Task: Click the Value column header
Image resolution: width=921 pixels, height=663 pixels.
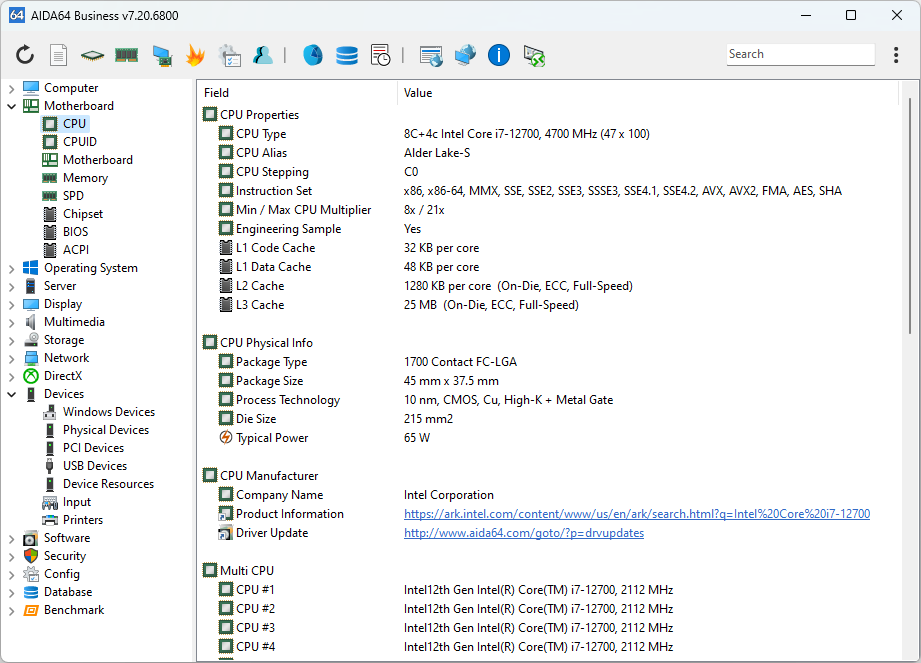Action: 418,93
